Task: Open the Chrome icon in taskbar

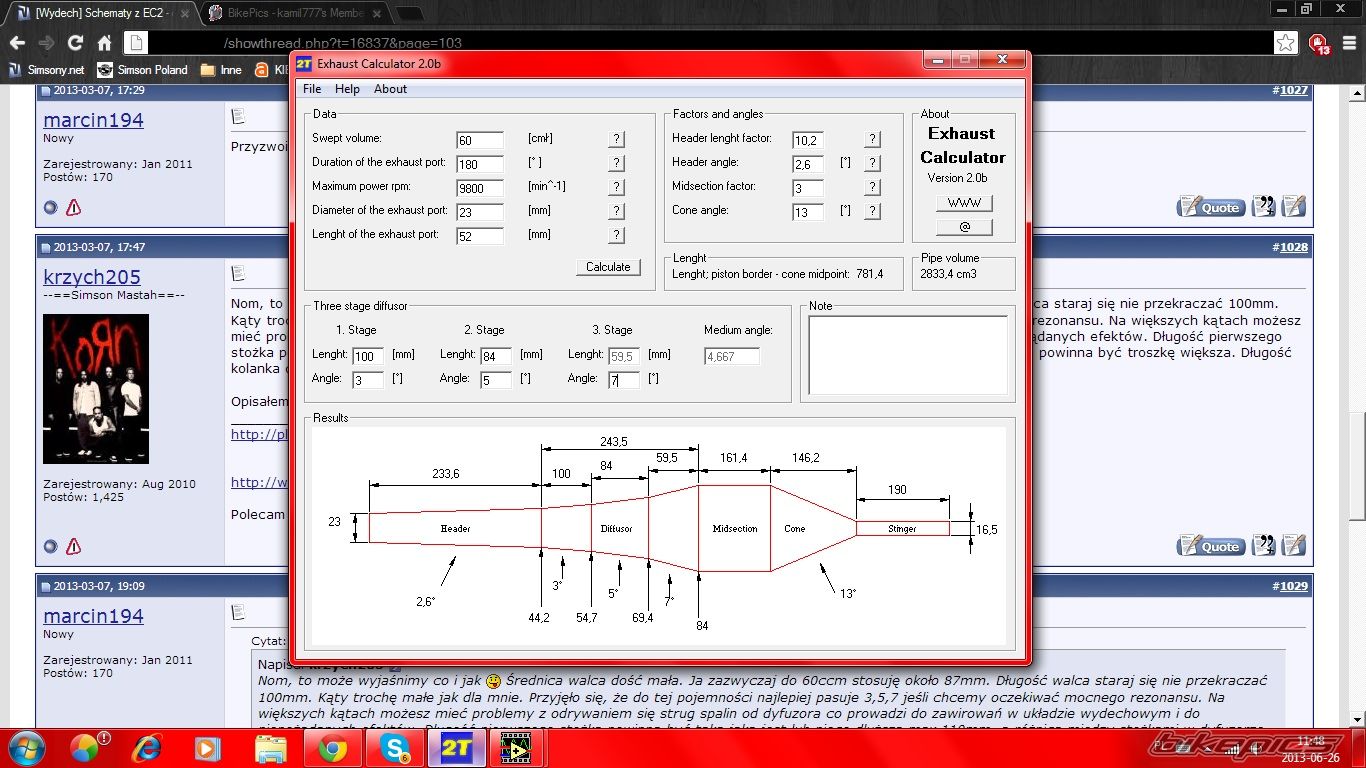Action: (332, 748)
